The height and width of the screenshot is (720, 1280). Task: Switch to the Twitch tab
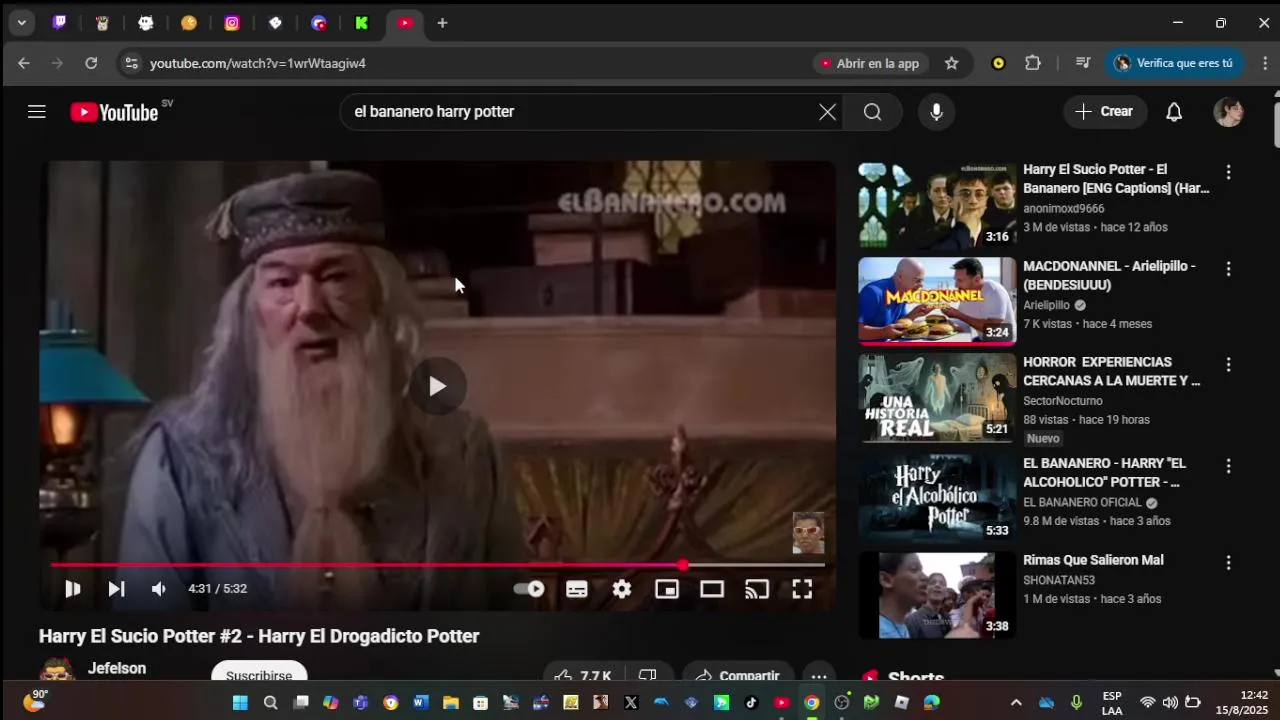(x=59, y=23)
